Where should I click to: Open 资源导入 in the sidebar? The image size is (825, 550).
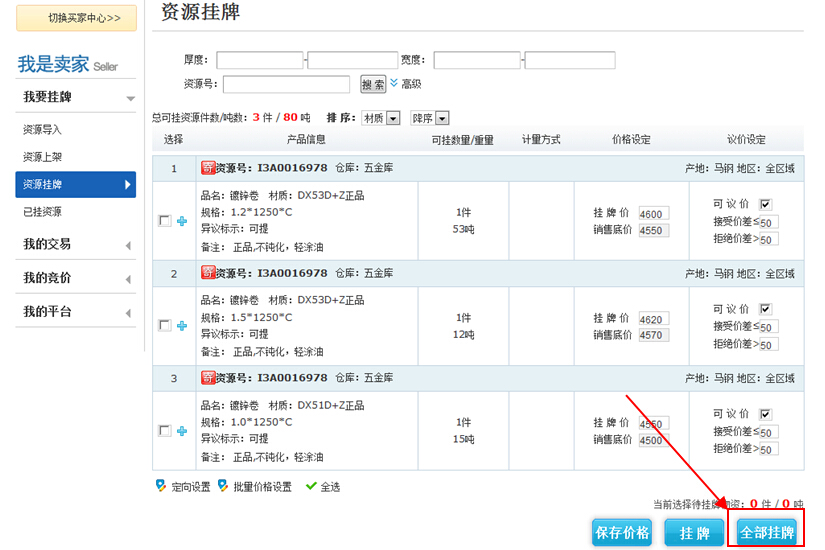[x=43, y=130]
